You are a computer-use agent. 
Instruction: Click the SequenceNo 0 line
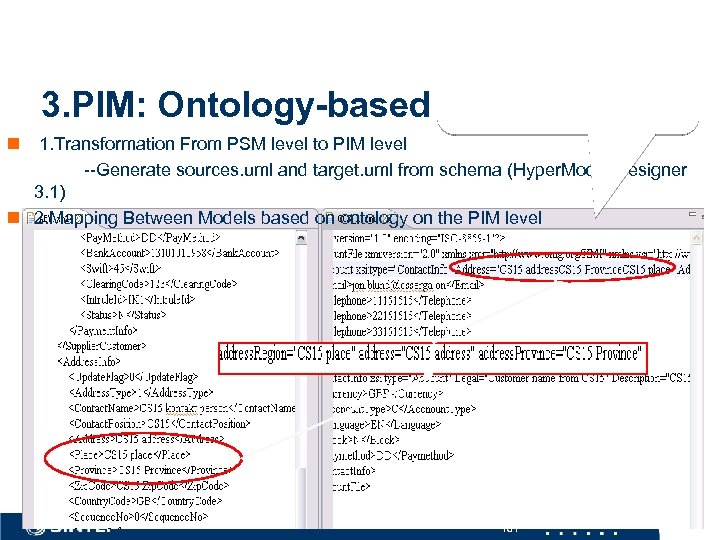click(138, 517)
